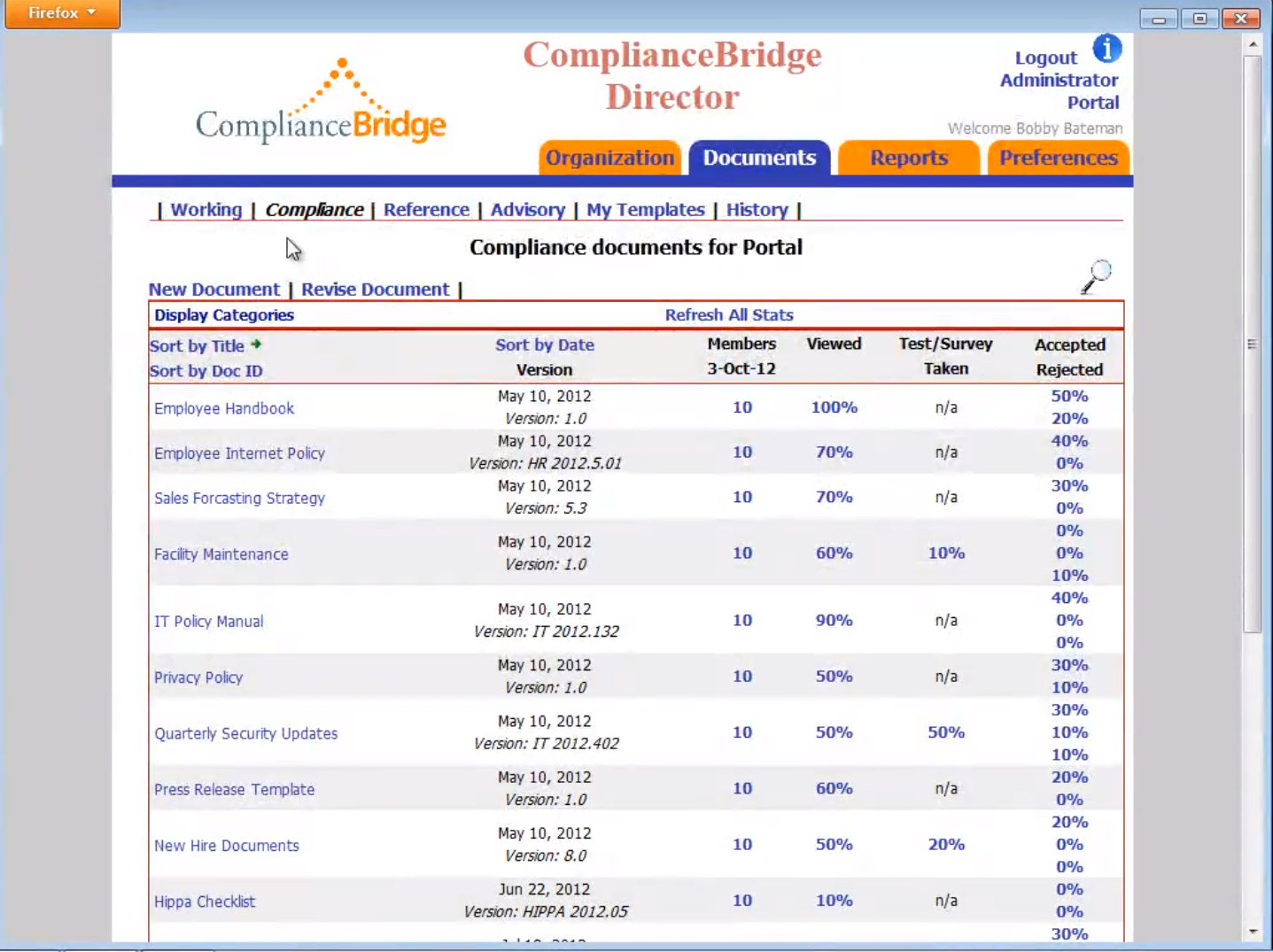Open the Quarterly Security Updates document

(245, 733)
